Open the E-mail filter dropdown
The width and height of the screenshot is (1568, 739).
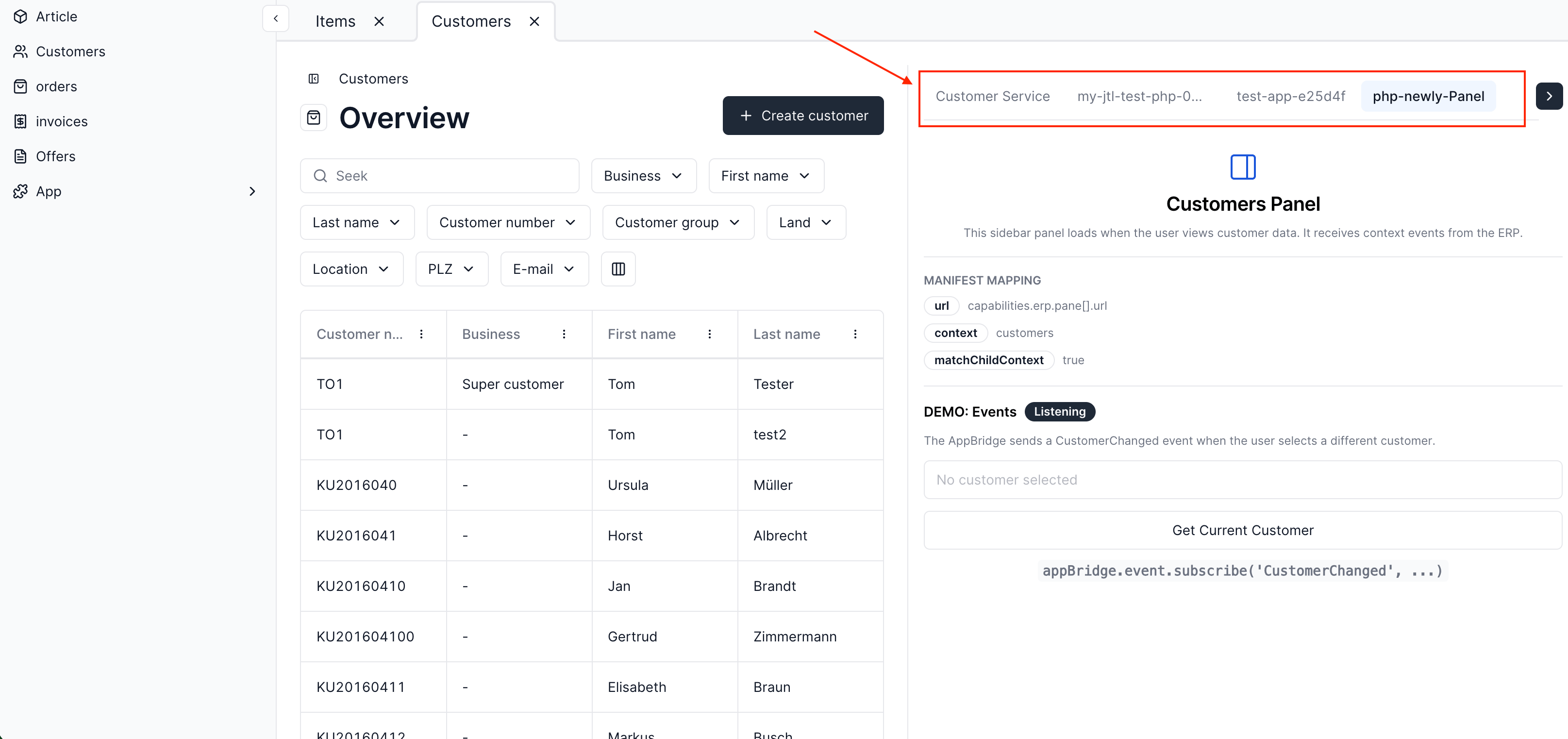click(x=544, y=269)
